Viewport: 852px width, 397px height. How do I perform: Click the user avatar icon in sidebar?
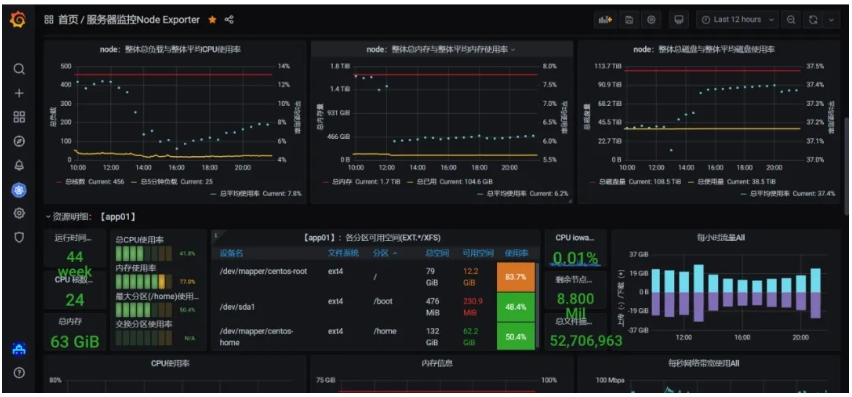(x=19, y=349)
